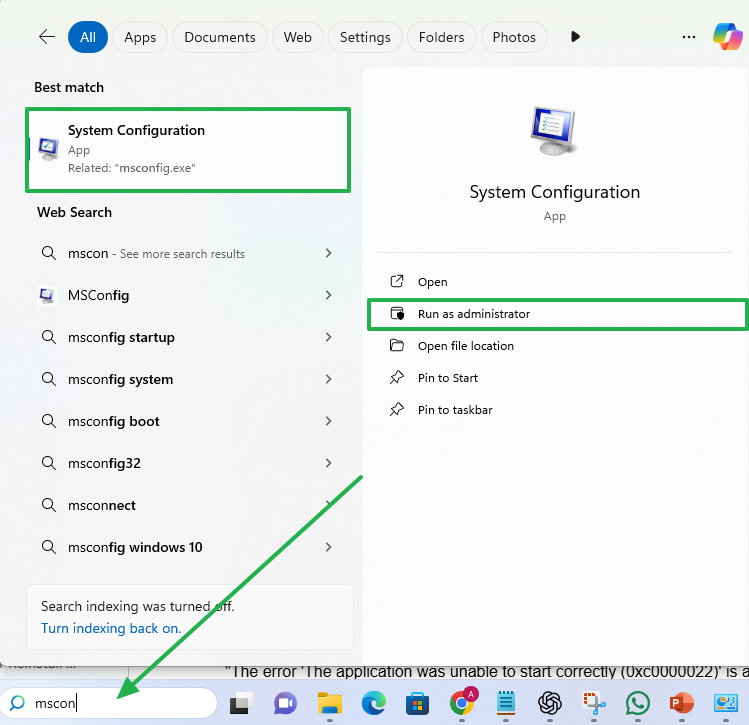Choose the 'msconfig boot' suggestion
749x725 pixels.
(188, 421)
